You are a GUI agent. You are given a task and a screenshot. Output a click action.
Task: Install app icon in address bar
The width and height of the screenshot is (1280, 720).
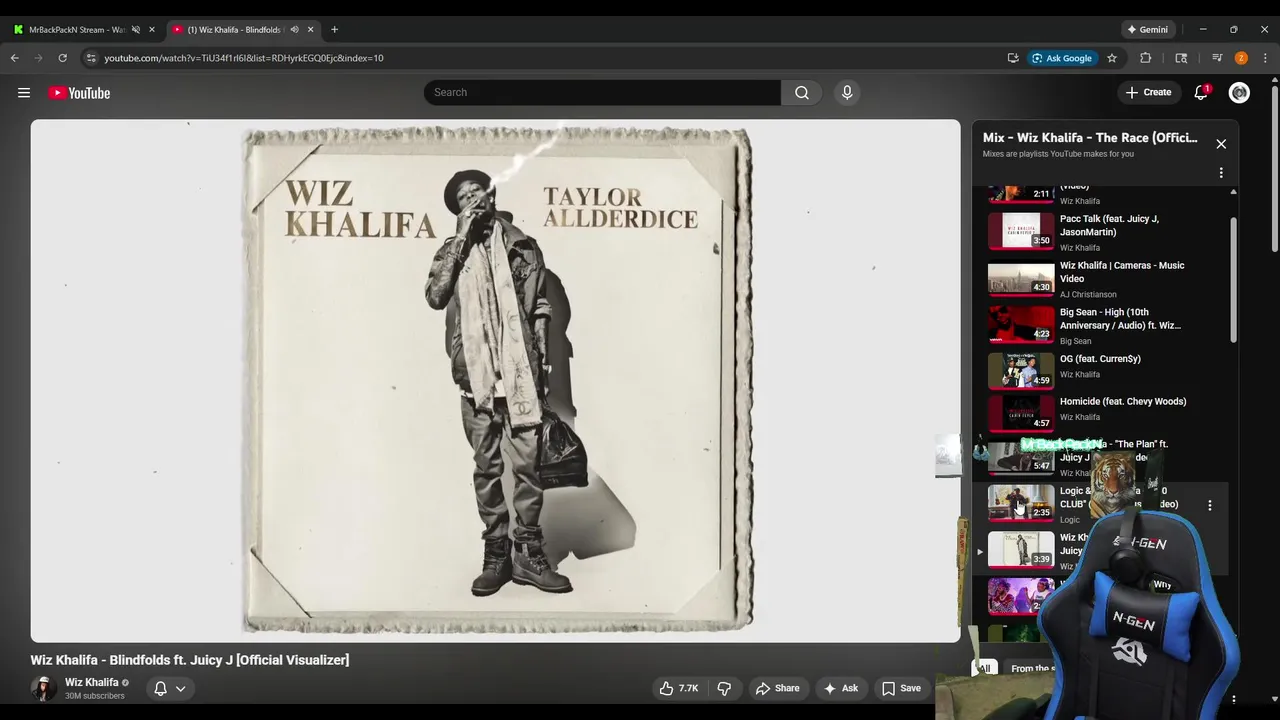(x=1013, y=58)
